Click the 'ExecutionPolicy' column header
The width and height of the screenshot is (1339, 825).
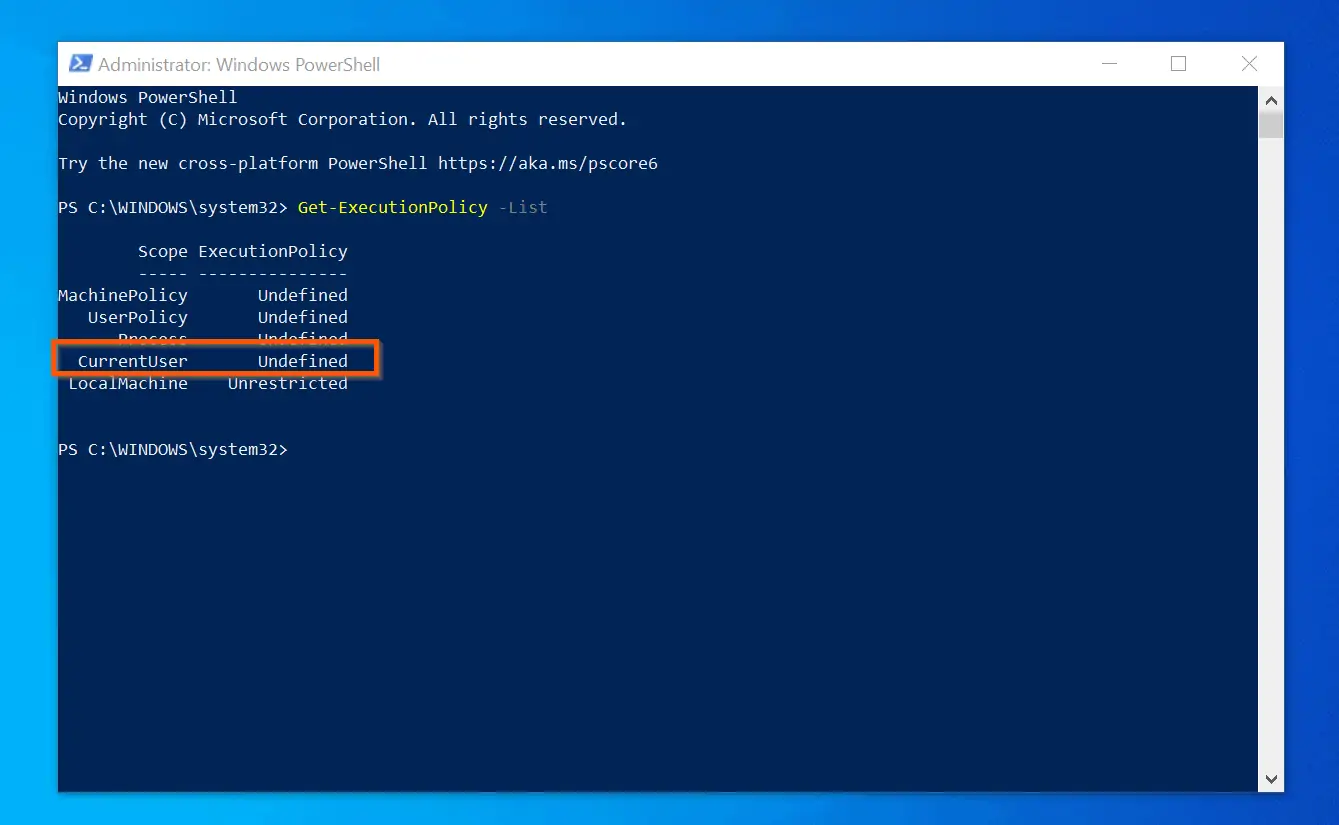(273, 251)
